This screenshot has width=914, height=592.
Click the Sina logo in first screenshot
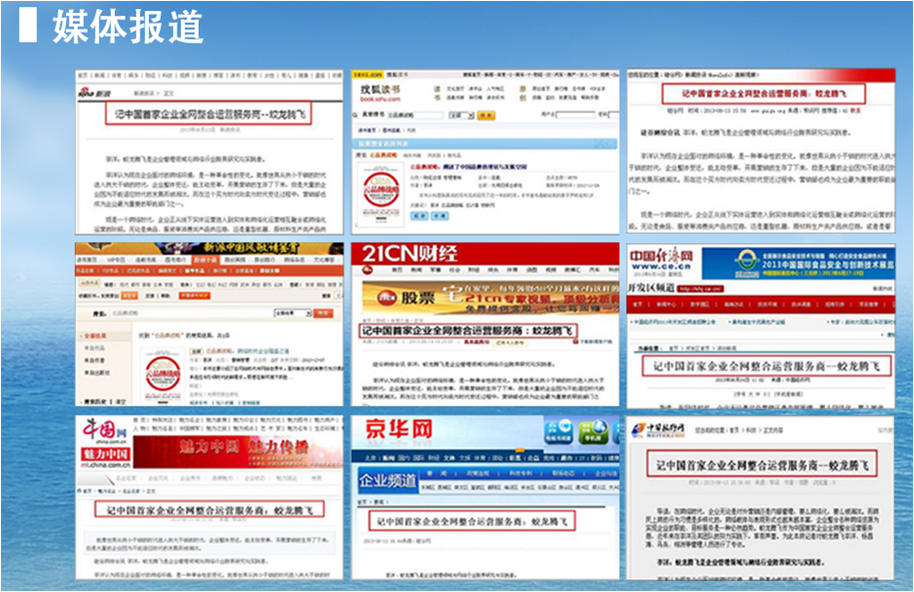point(95,93)
